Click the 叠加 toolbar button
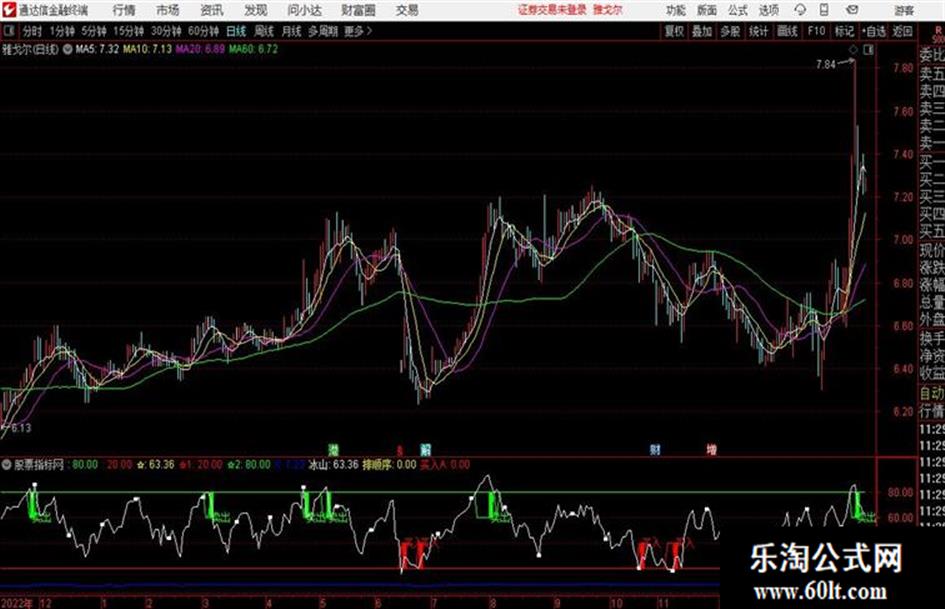 [x=702, y=31]
